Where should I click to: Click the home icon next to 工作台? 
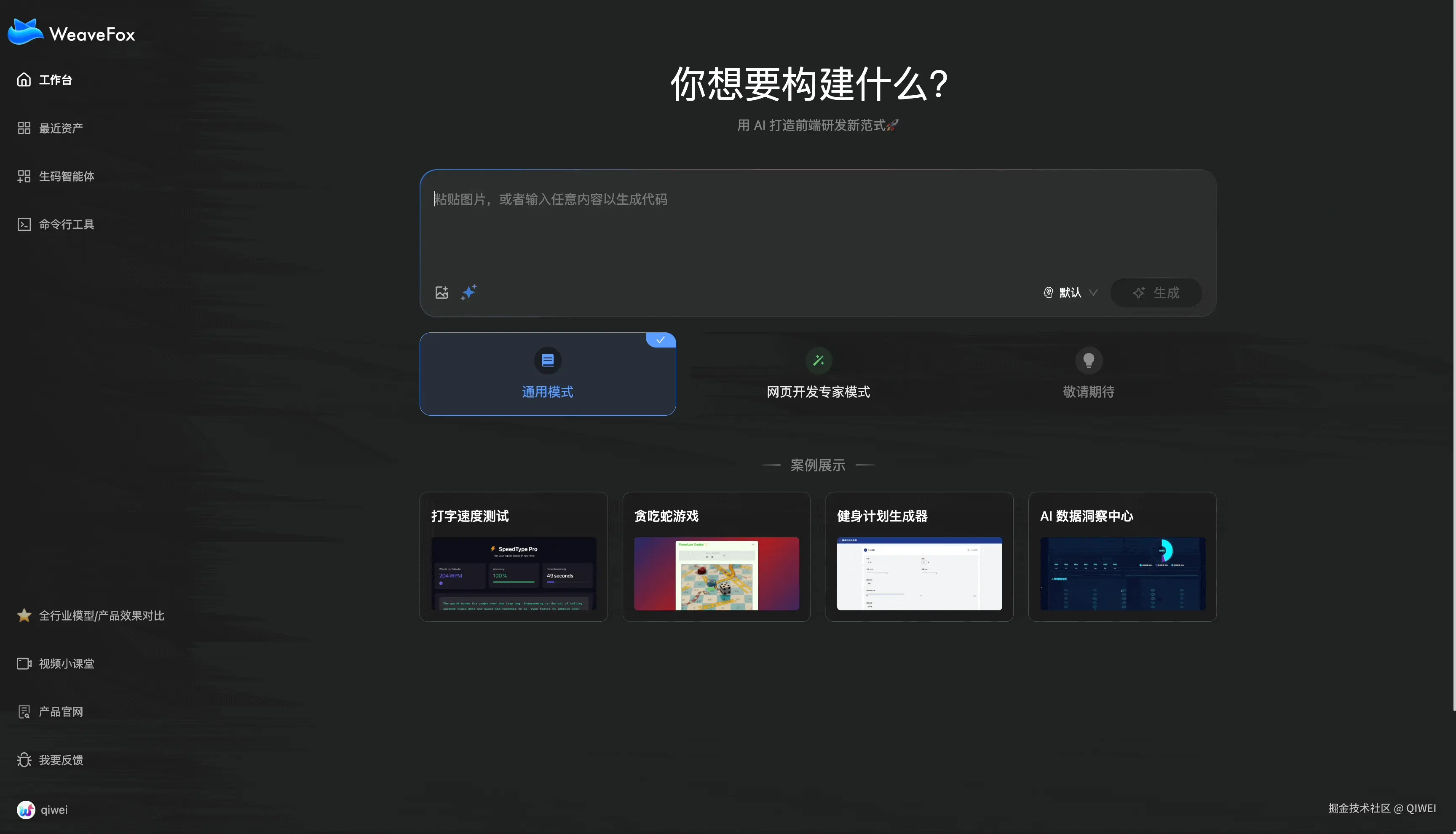point(24,79)
